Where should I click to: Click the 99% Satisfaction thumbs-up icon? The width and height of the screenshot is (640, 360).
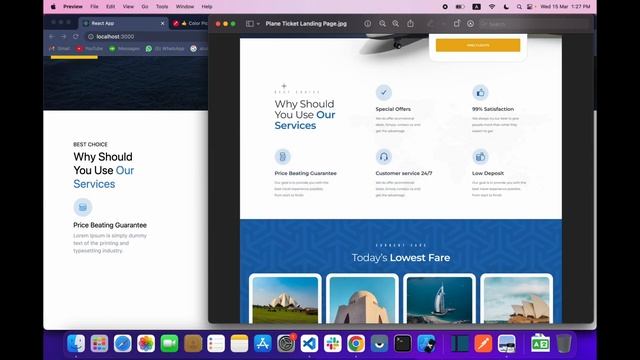coord(480,92)
